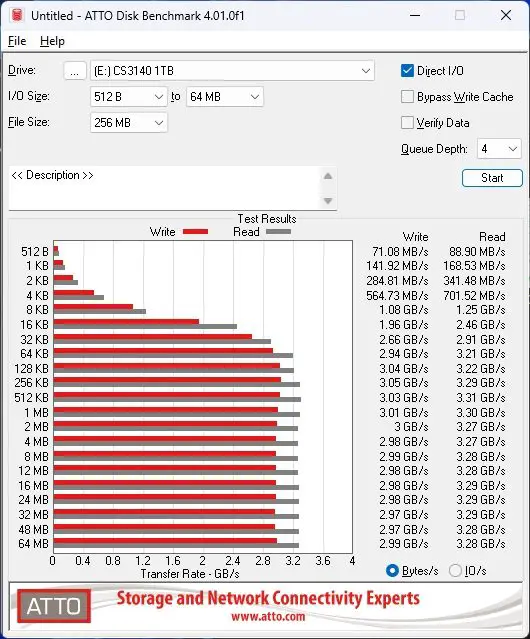The image size is (530, 639).
Task: Click the write value 564.73 MB/s
Action: (x=397, y=295)
